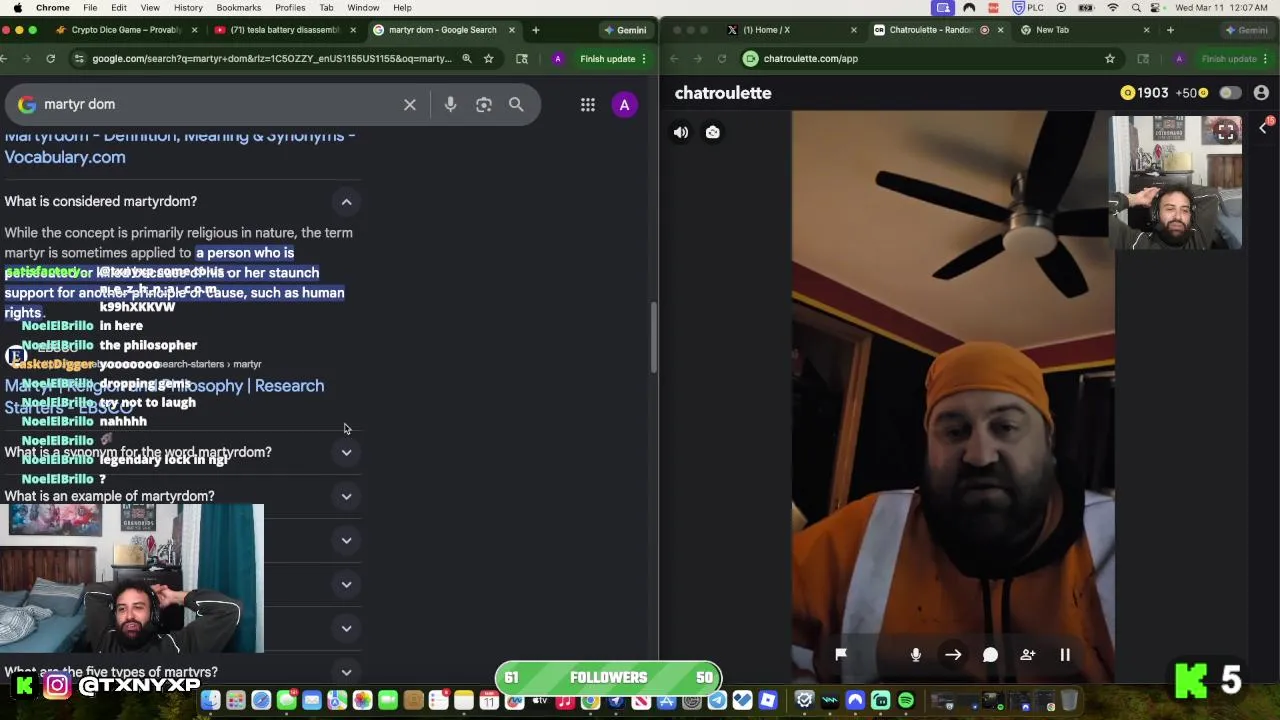The width and height of the screenshot is (1280, 720).
Task: Click the self-view camera thumbnail
Action: 1176,182
